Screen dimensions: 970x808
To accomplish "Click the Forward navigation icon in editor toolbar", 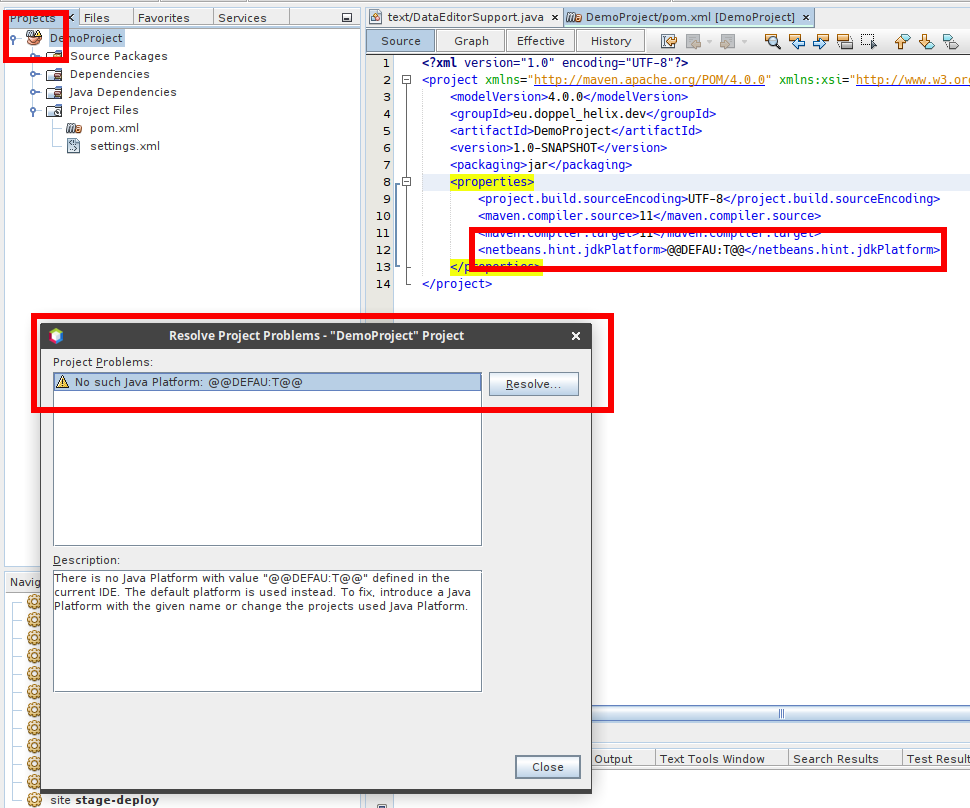I will pos(728,41).
